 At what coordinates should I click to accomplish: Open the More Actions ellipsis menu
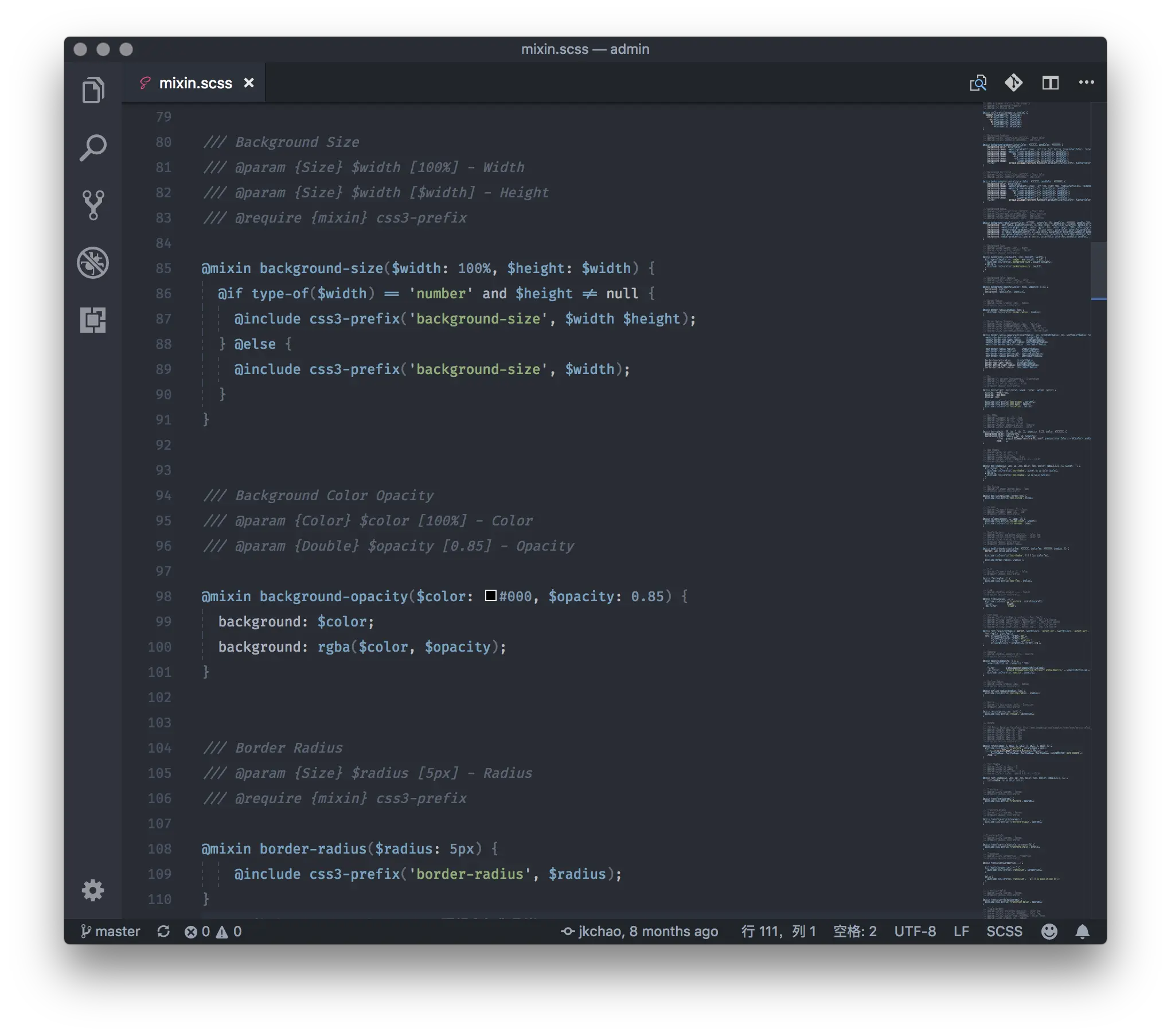[1087, 83]
